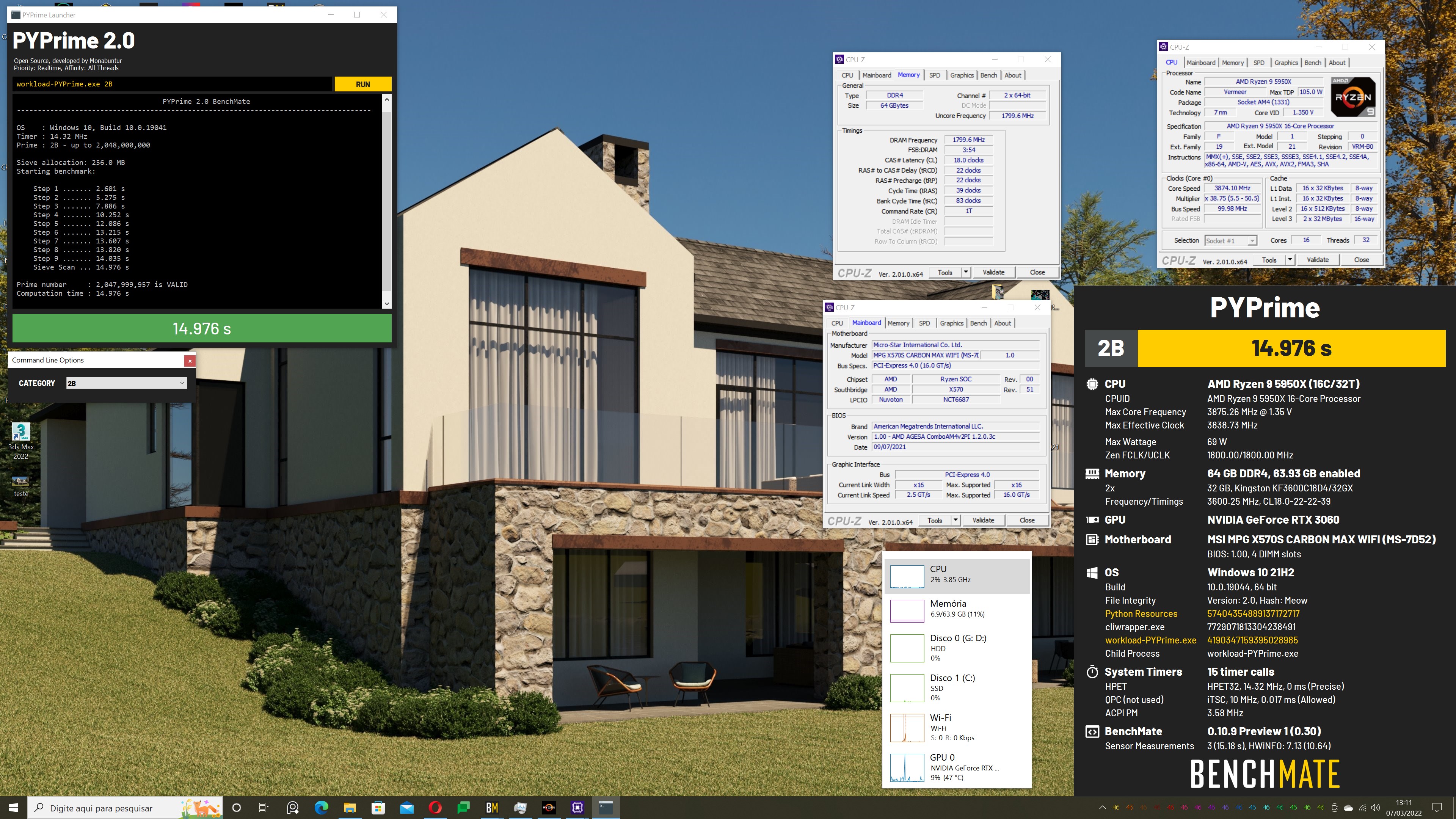Image resolution: width=1456 pixels, height=819 pixels.
Task: Click the Ryzen logo in CPU-Z CPU window
Action: pos(1352,97)
